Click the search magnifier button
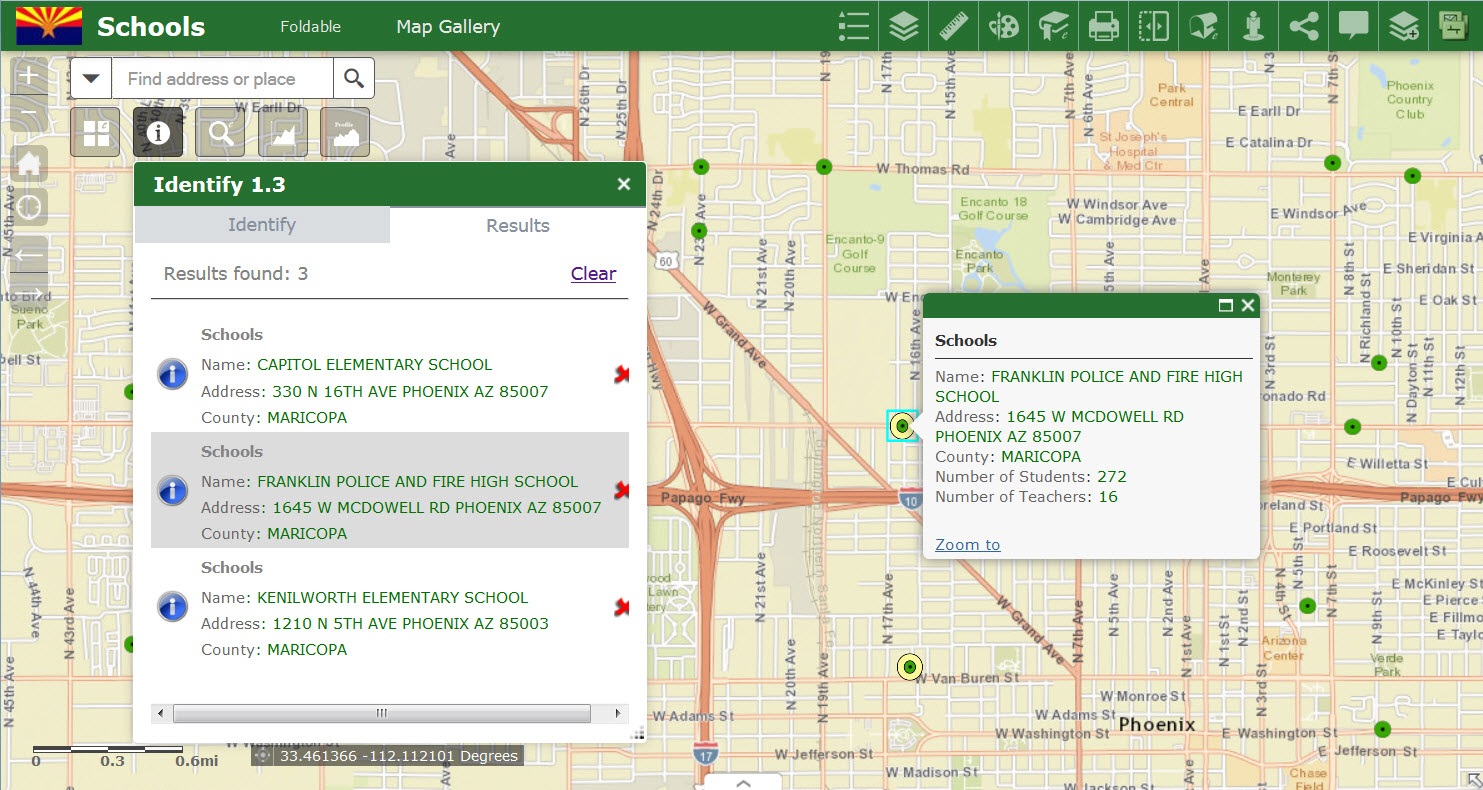This screenshot has width=1483, height=790. (354, 78)
